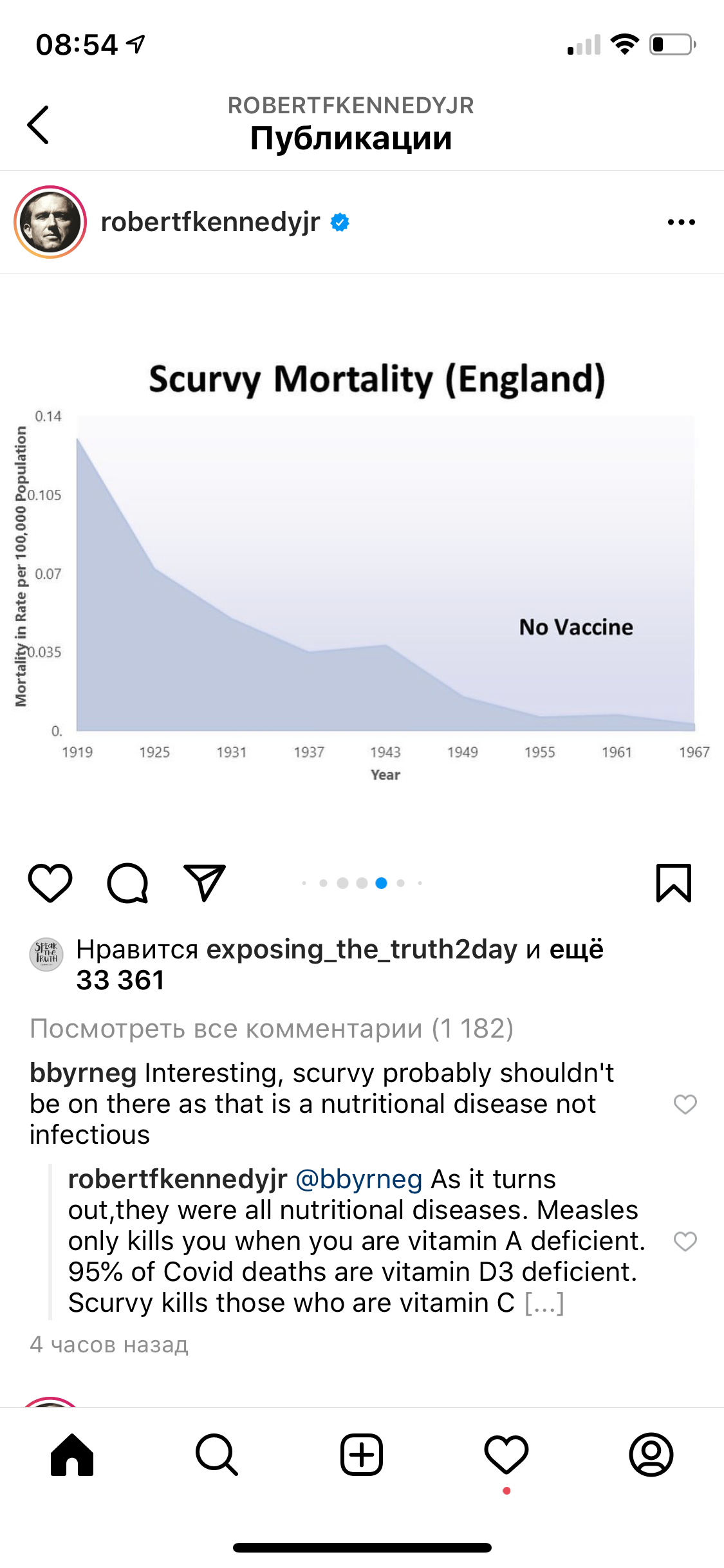Screen dimensions: 724x1568
Task: Save post with bookmark icon
Action: point(673,883)
